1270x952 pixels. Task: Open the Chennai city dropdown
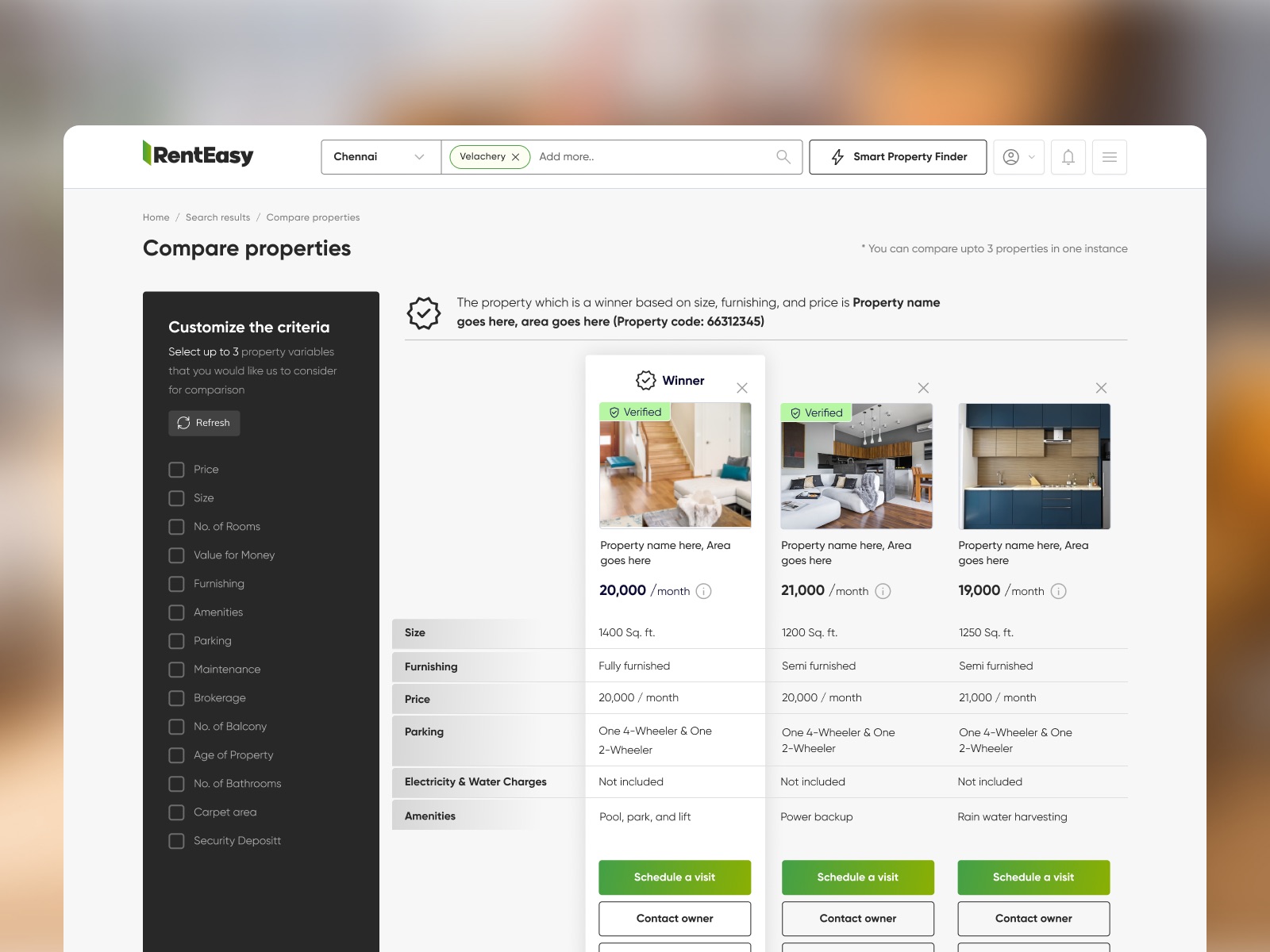point(381,157)
